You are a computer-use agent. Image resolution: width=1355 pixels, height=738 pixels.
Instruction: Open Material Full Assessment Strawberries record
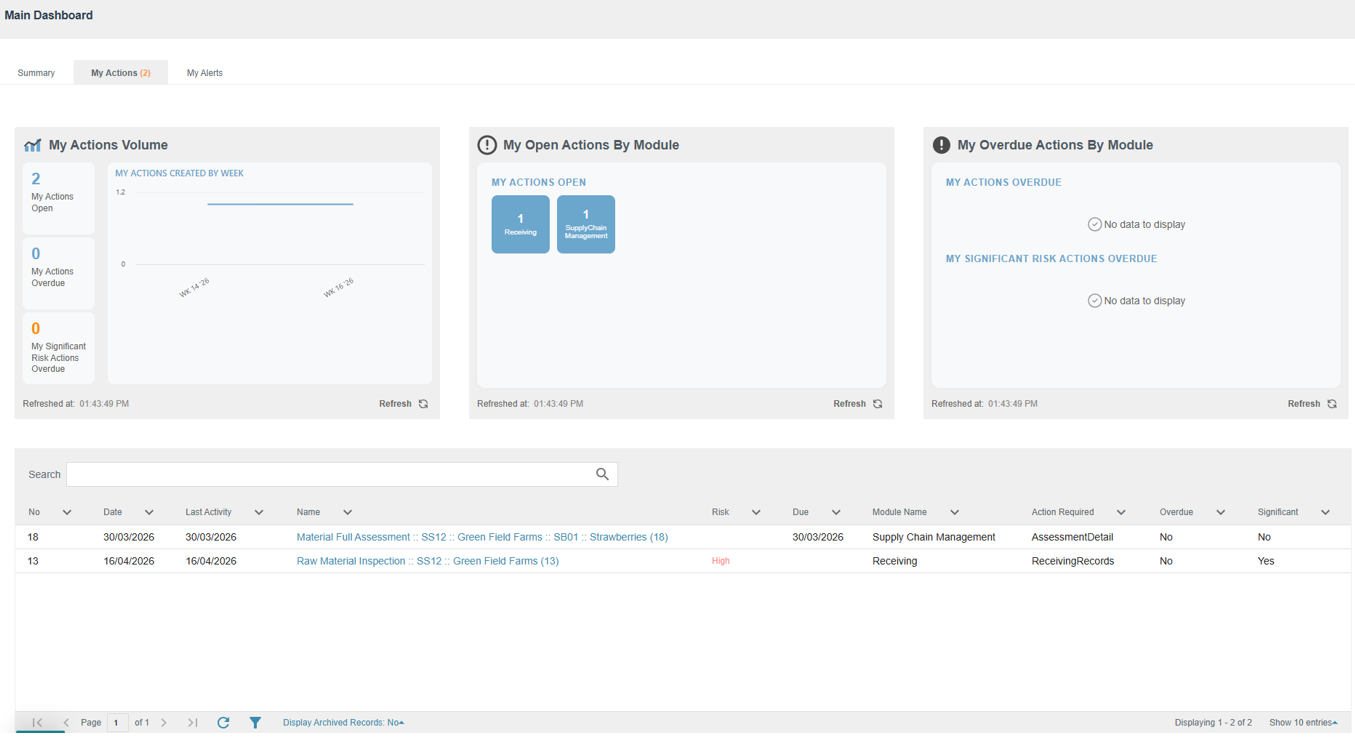pos(482,537)
